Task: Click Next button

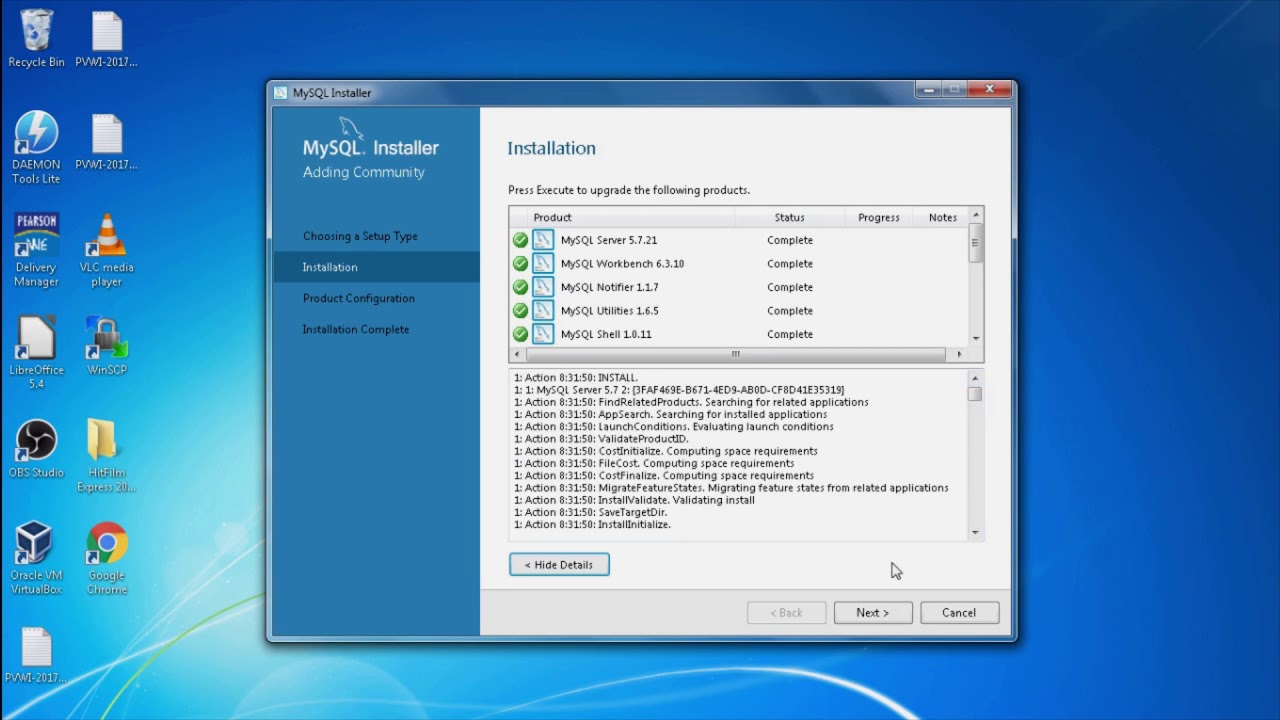Action: (873, 613)
